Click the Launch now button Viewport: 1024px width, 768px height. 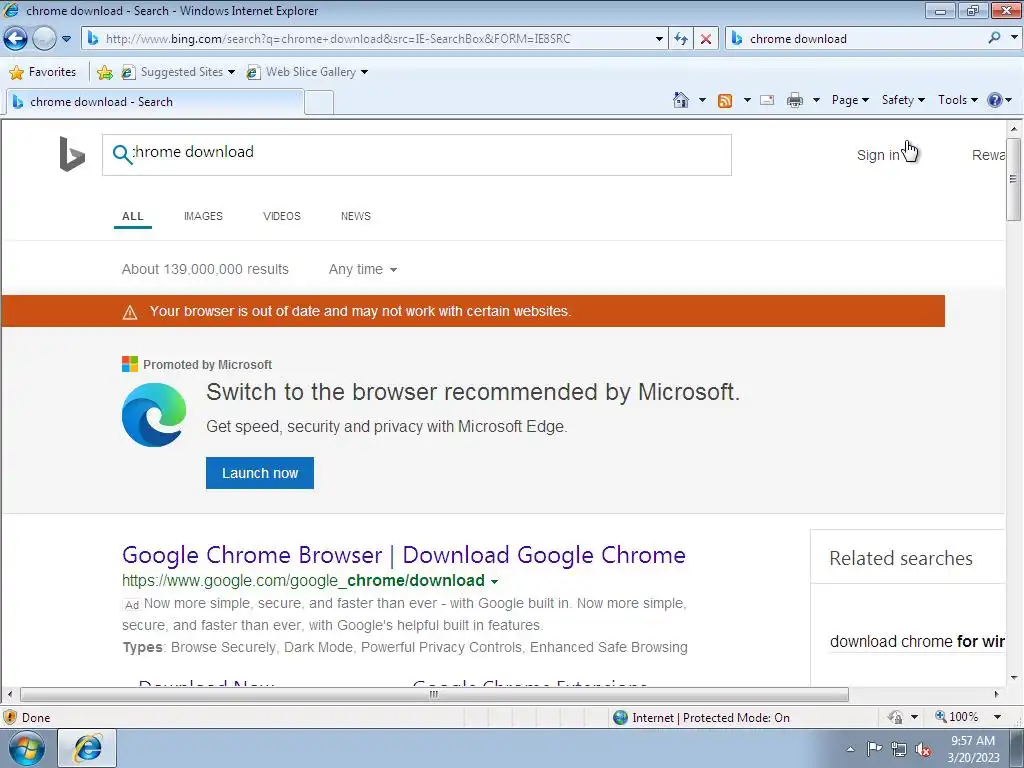(260, 473)
